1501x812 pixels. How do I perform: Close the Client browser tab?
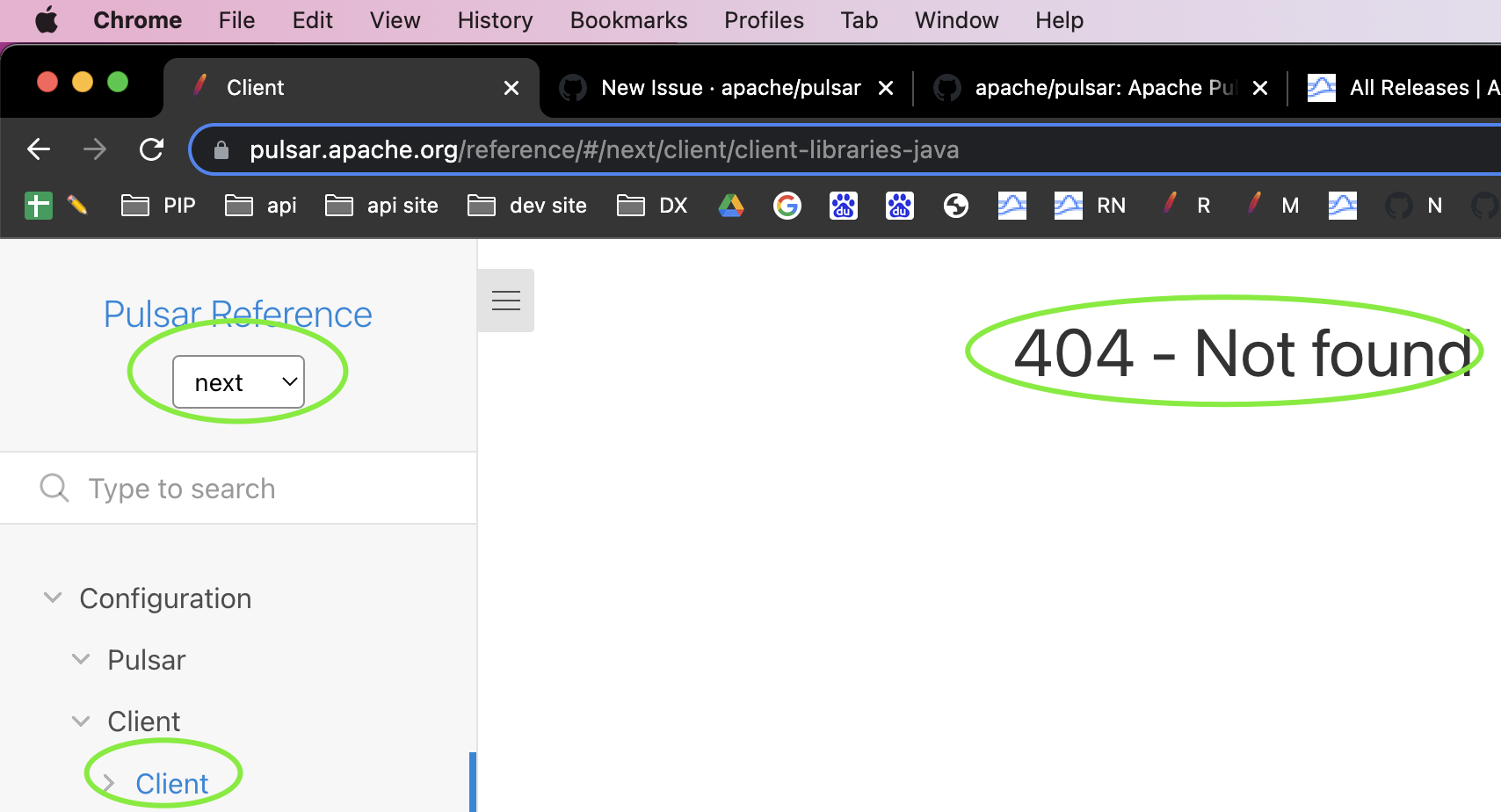click(511, 88)
